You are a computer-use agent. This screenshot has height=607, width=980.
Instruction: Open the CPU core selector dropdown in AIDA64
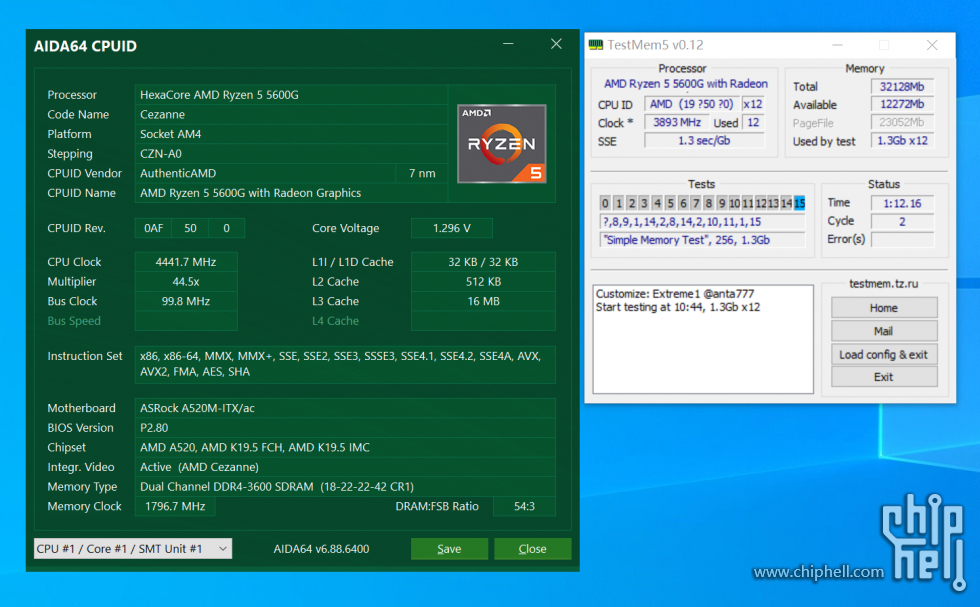(132, 548)
